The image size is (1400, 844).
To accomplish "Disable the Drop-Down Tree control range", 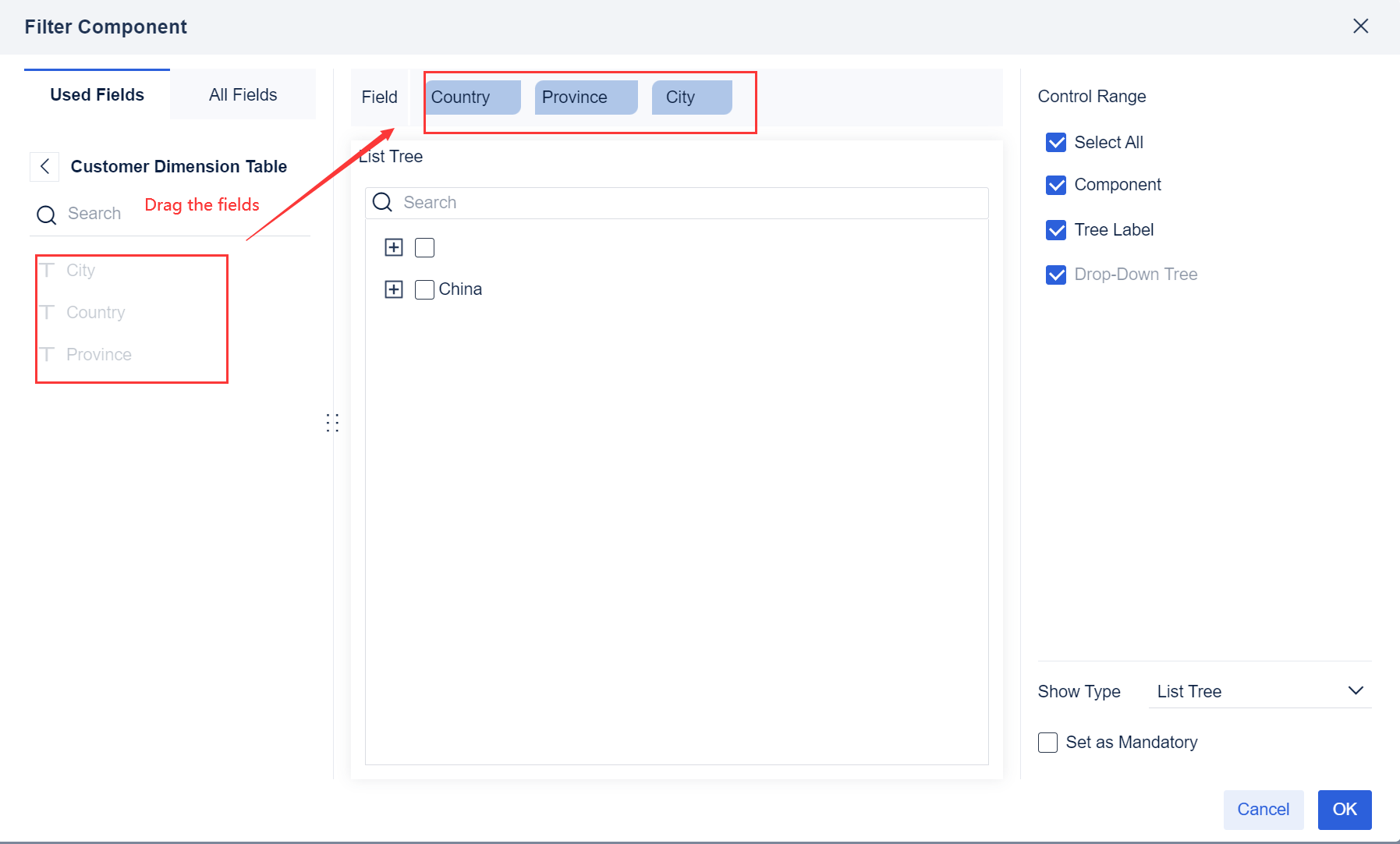I will point(1056,275).
